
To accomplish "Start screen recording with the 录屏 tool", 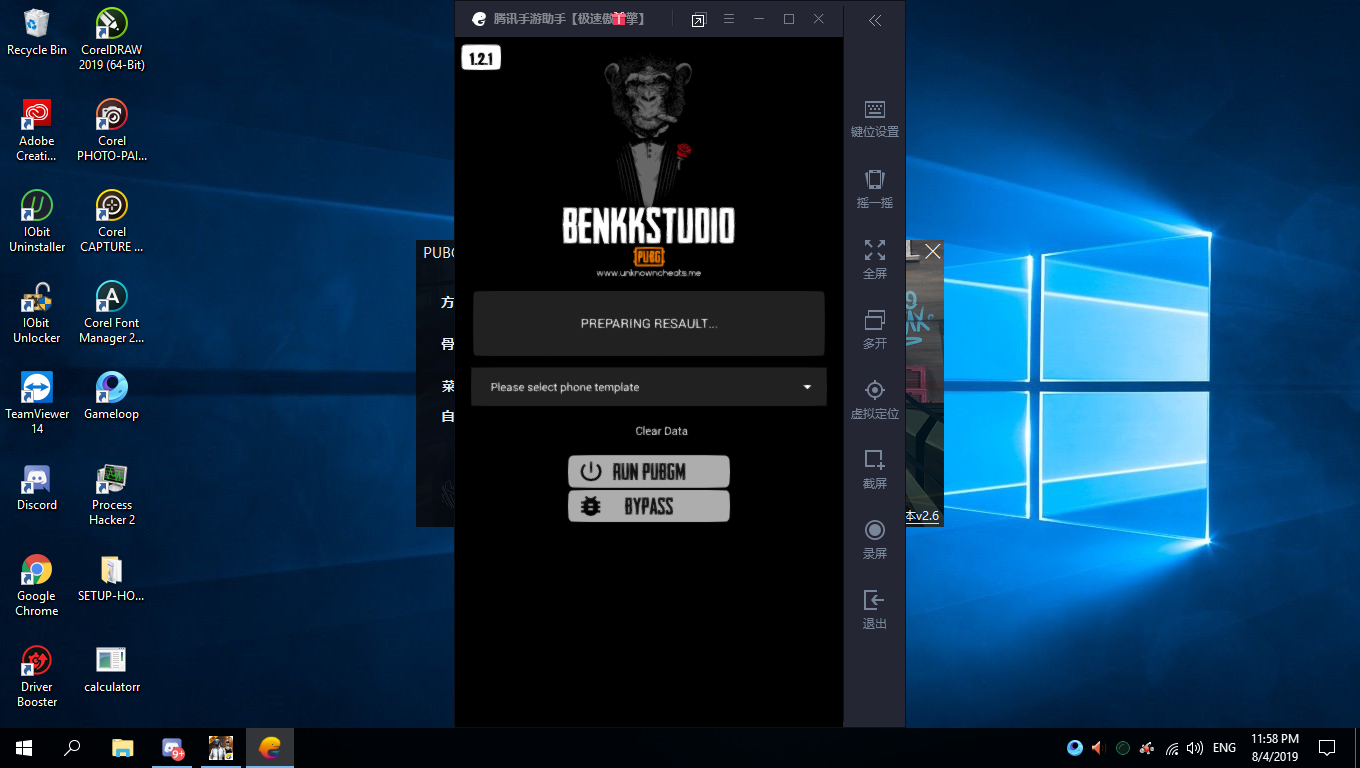I will tap(874, 538).
